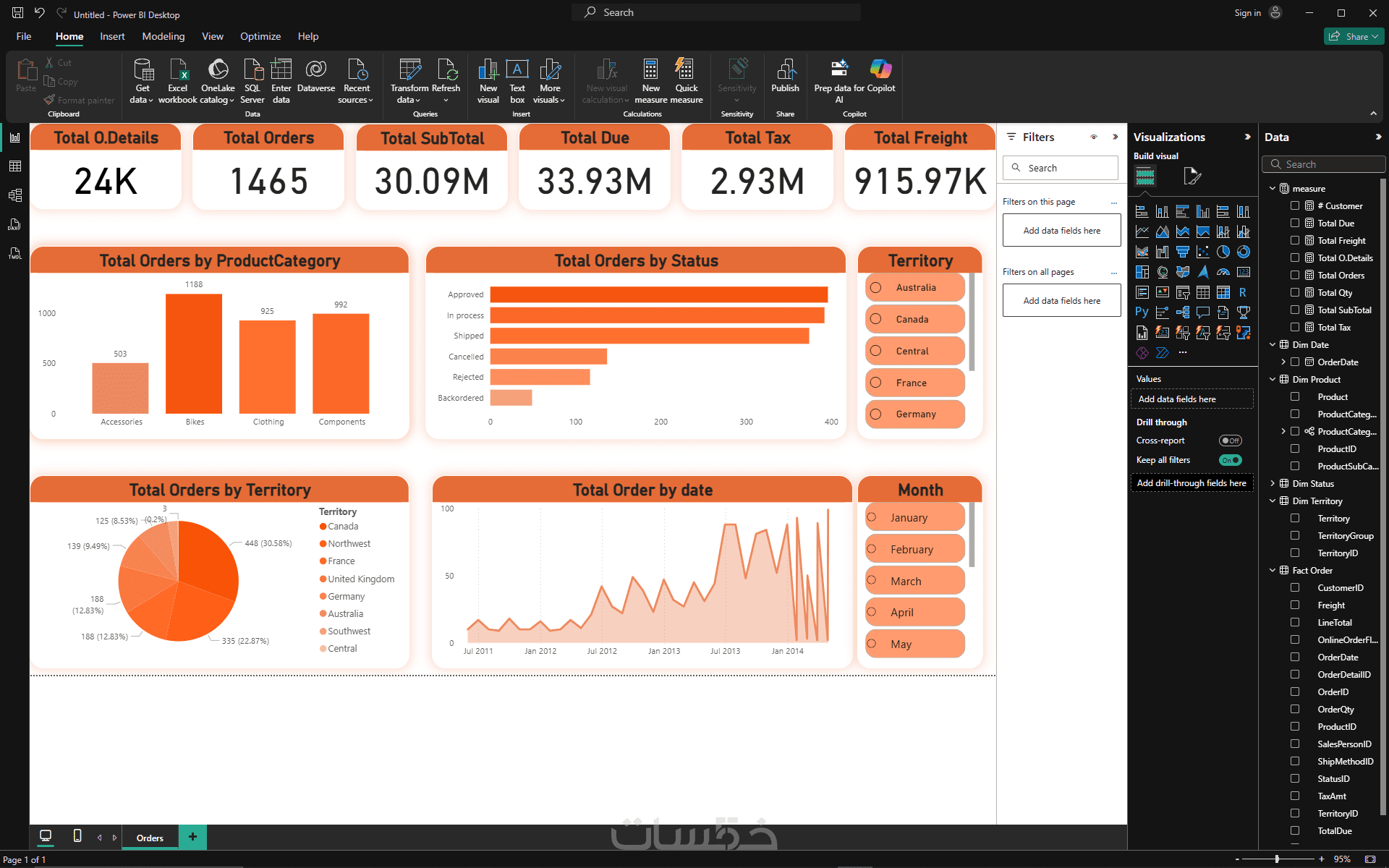Screen dimensions: 1389x868
Task: Check the Total Due measure checkbox
Action: [x=1295, y=223]
